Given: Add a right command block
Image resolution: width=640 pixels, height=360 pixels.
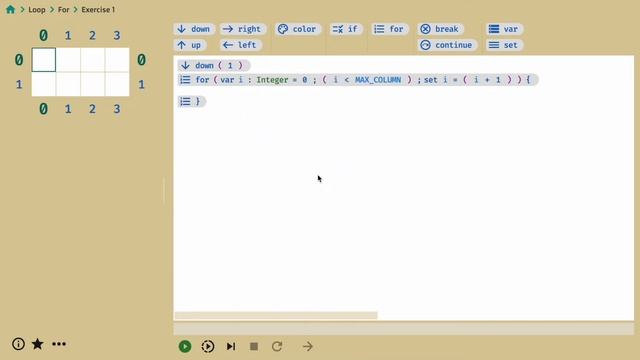Looking at the screenshot, I should click(242, 29).
